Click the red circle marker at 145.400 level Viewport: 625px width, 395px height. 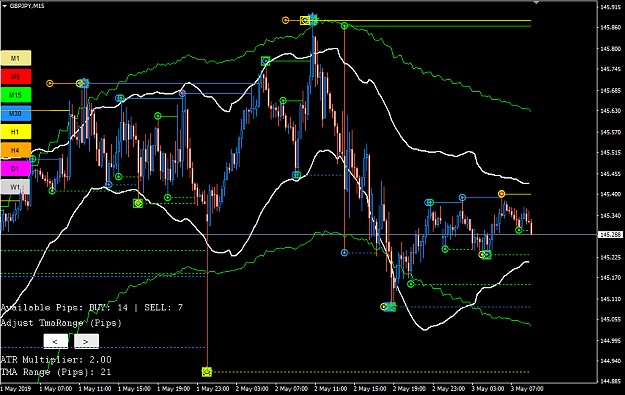[501, 194]
